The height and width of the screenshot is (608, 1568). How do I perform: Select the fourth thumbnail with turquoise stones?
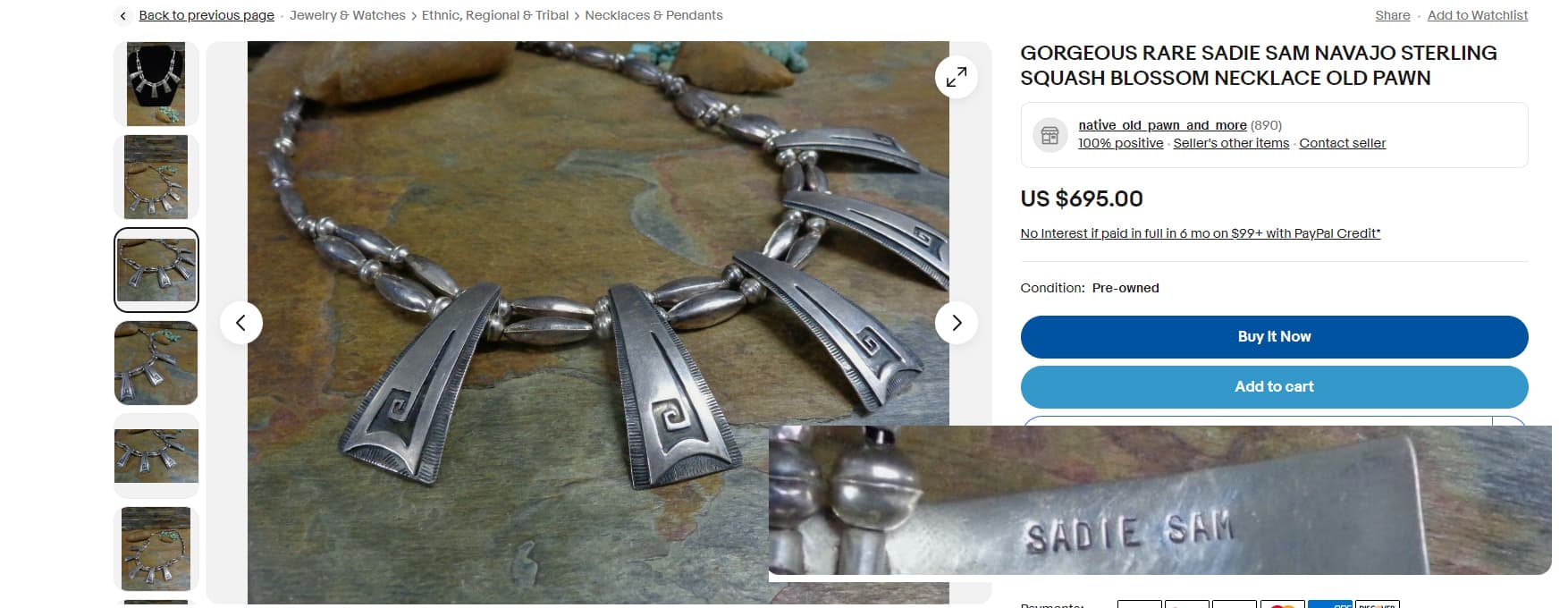(156, 363)
